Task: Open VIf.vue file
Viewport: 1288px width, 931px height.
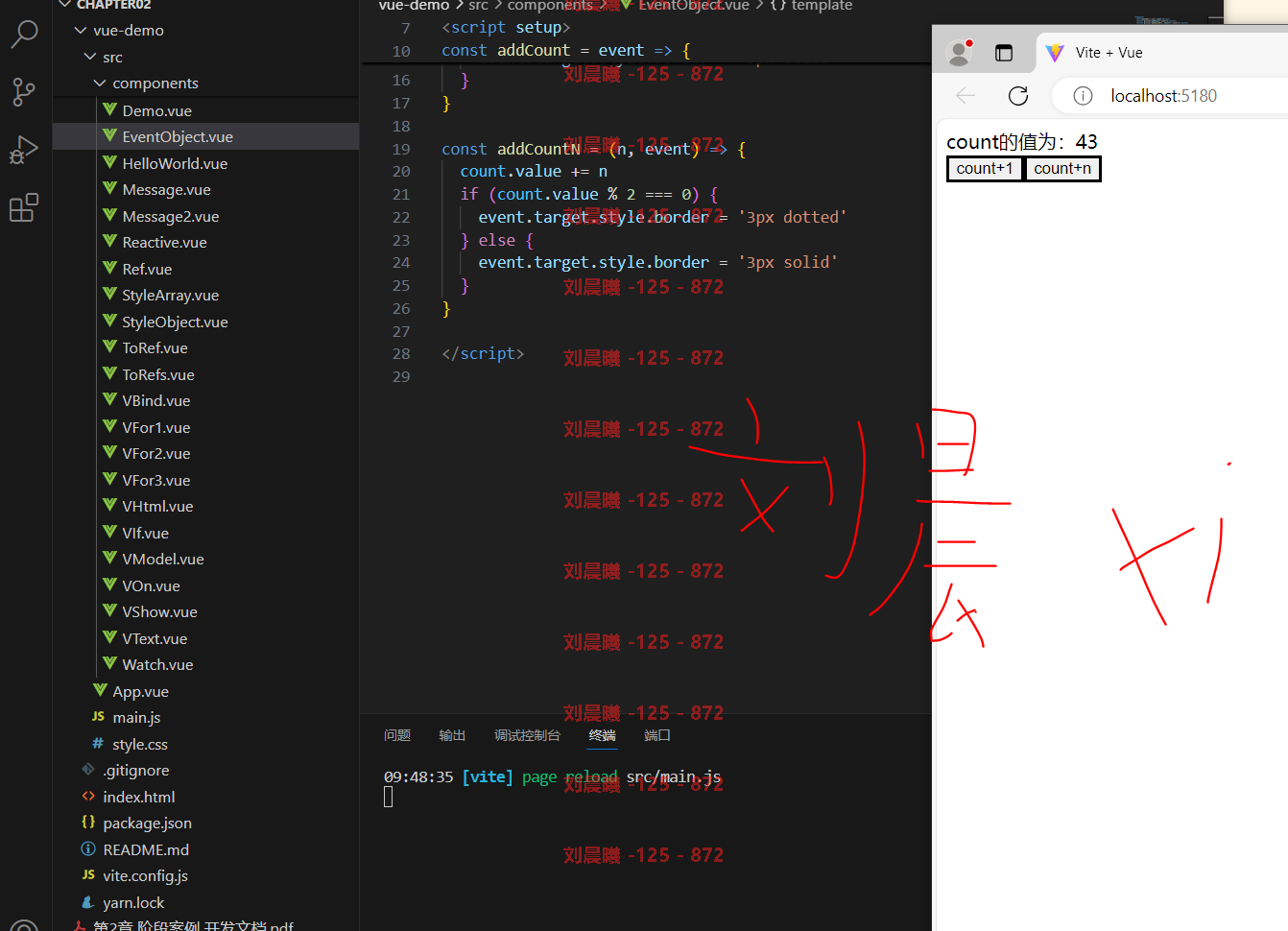Action: coord(145,534)
